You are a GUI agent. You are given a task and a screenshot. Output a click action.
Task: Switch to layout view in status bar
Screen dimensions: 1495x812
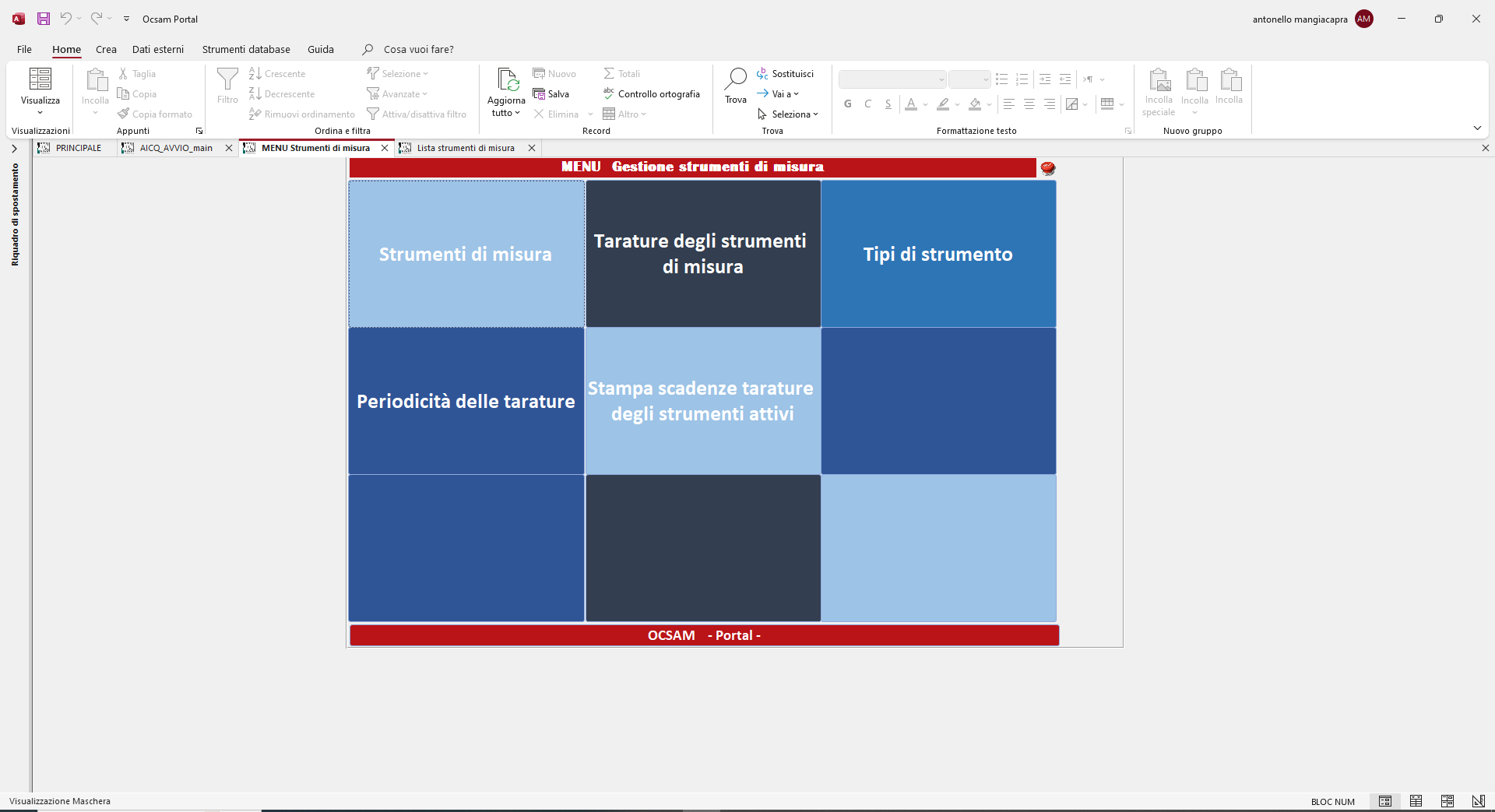[x=1448, y=801]
